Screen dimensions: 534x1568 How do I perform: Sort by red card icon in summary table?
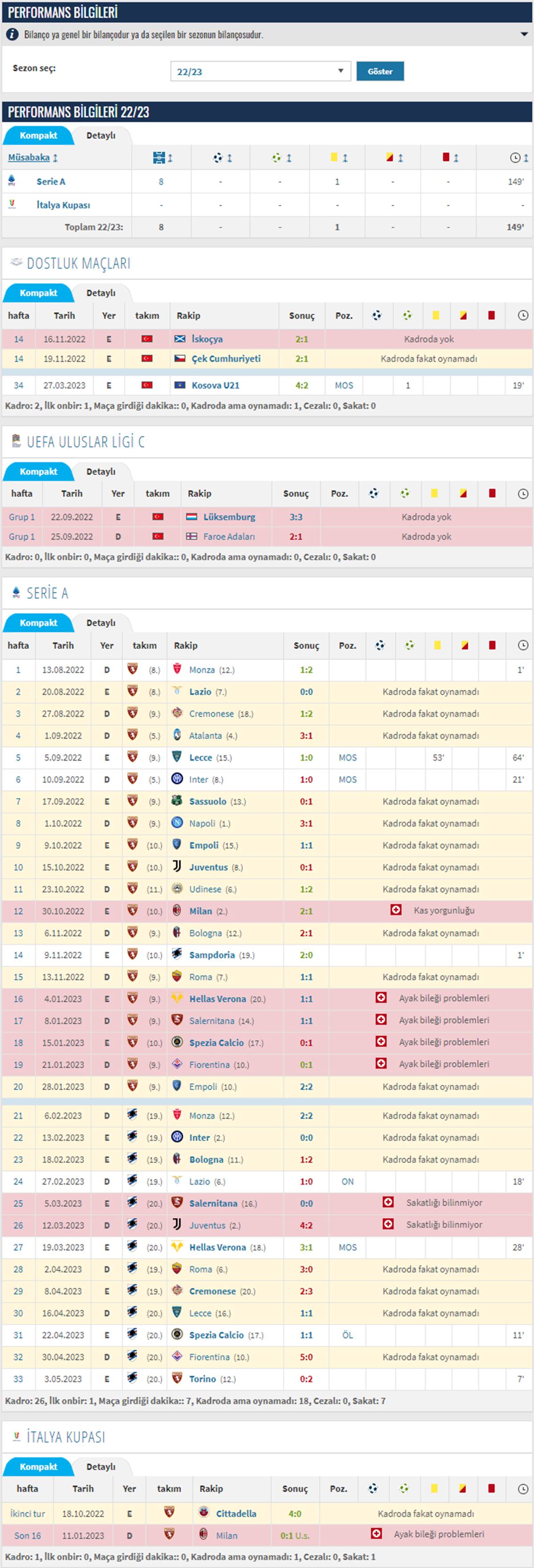click(450, 158)
